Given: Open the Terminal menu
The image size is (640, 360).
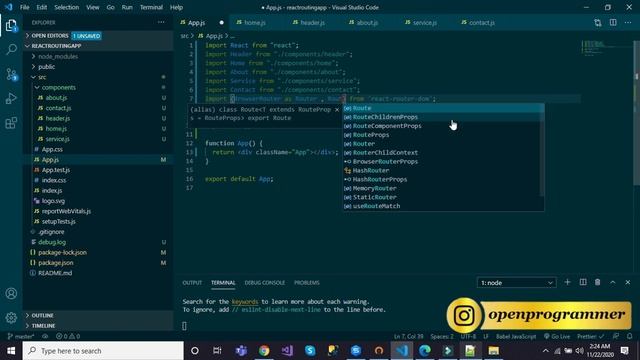Looking at the screenshot, I should 151,7.
